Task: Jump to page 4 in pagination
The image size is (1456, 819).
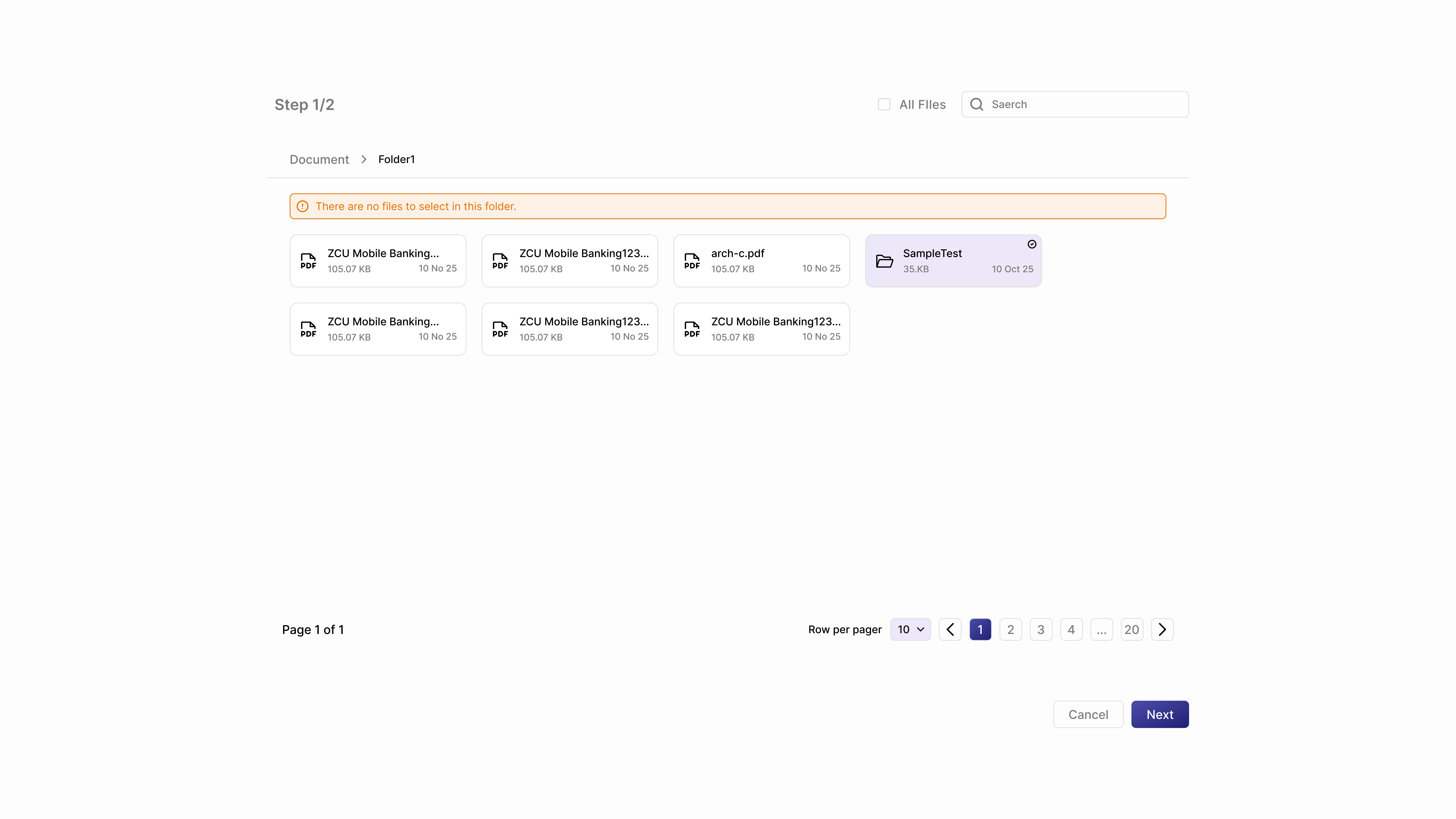Action: (x=1071, y=630)
